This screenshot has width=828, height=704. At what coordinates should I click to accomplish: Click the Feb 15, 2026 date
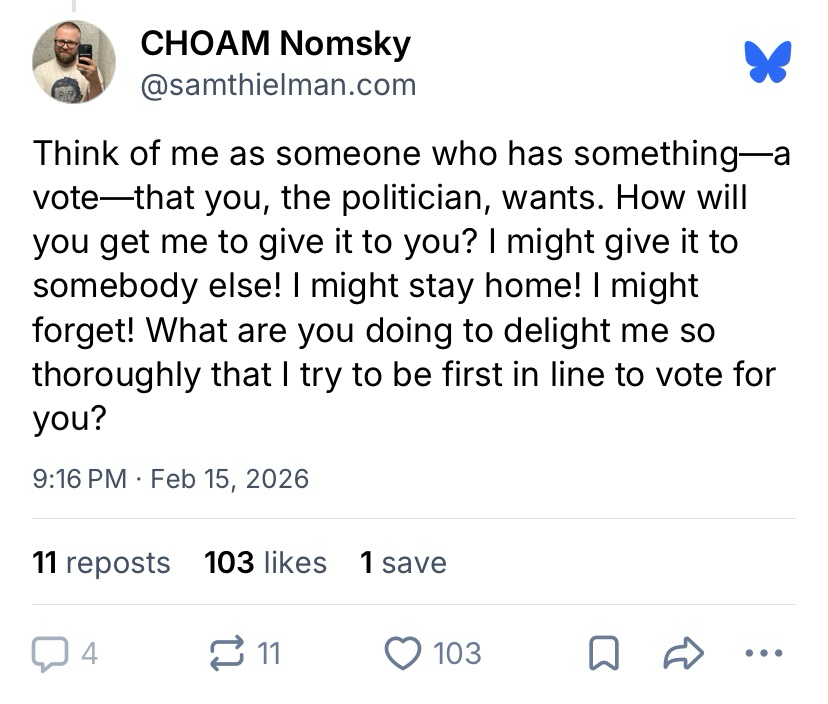229,478
